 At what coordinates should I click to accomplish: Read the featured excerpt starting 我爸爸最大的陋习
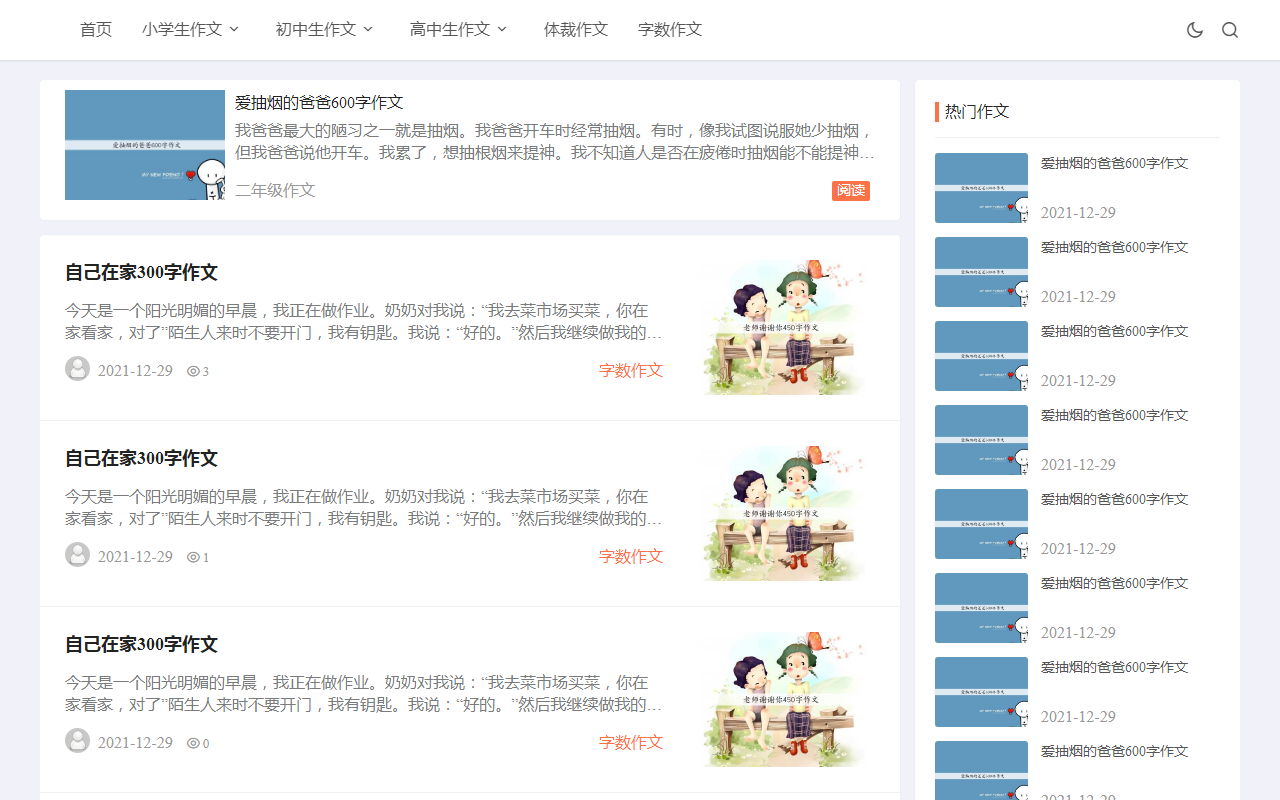point(555,142)
